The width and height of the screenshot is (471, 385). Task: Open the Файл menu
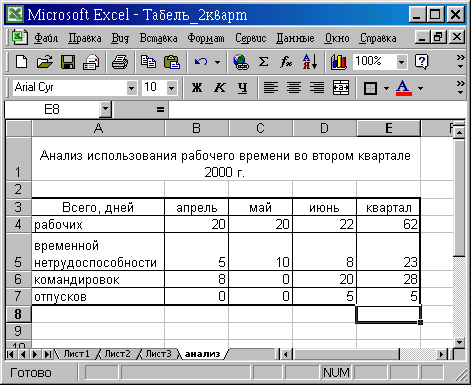(46, 38)
